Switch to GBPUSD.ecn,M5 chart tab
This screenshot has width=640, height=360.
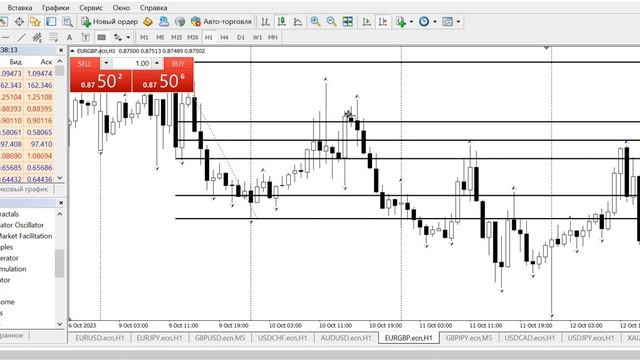coord(220,338)
